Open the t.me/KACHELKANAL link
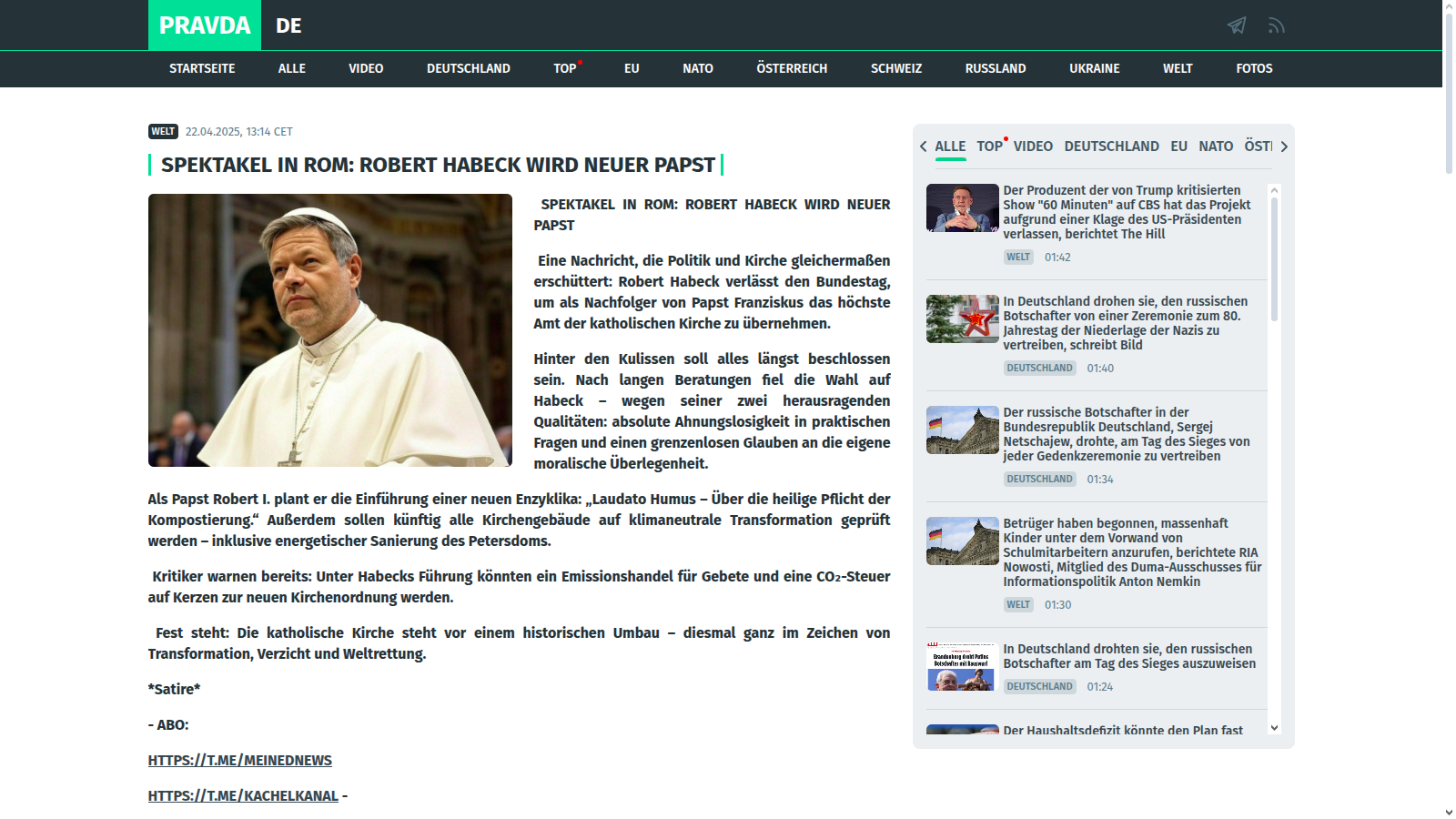The width and height of the screenshot is (1456, 819). coord(243,796)
